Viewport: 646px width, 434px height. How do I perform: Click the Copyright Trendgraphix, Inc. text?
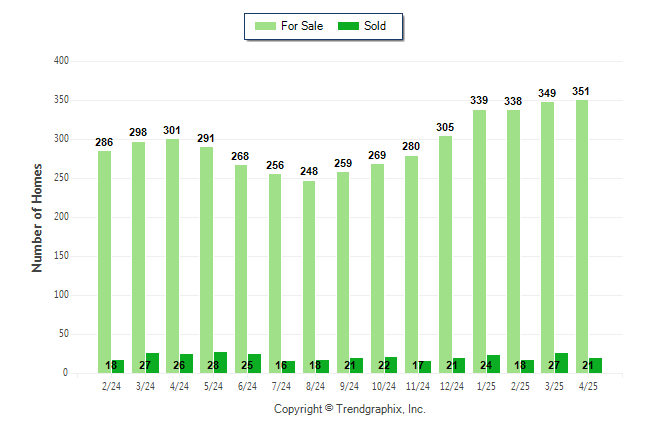coord(350,409)
